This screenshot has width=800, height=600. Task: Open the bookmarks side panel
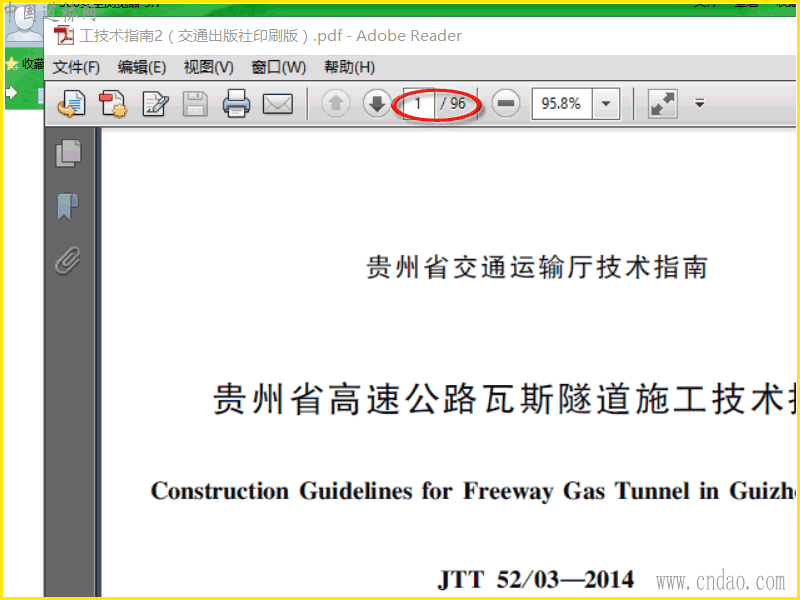[68, 207]
